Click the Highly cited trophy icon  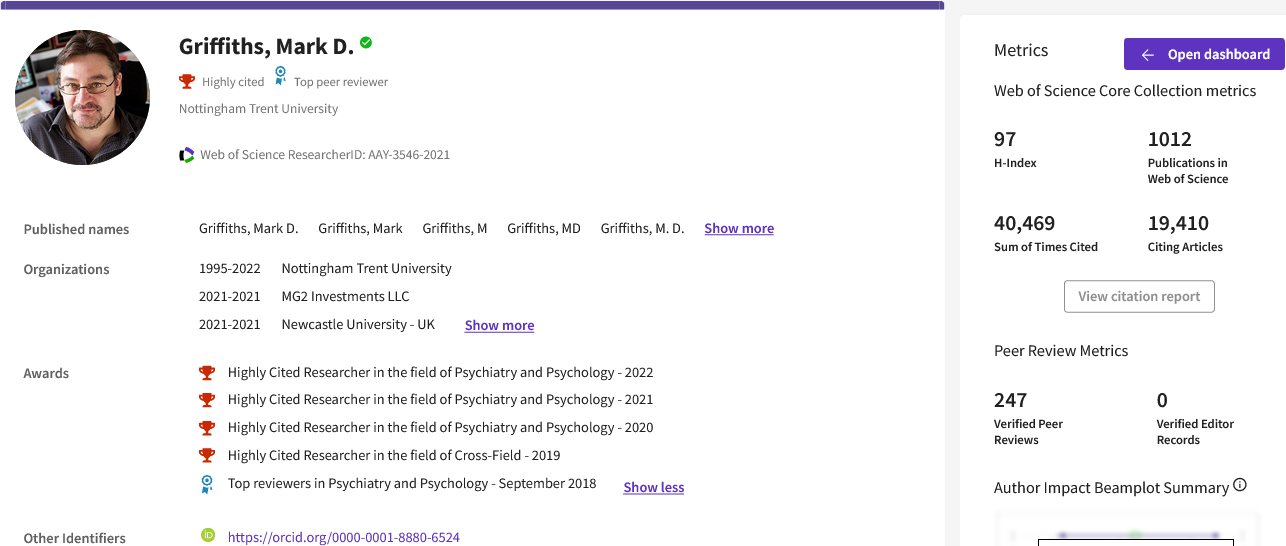187,81
